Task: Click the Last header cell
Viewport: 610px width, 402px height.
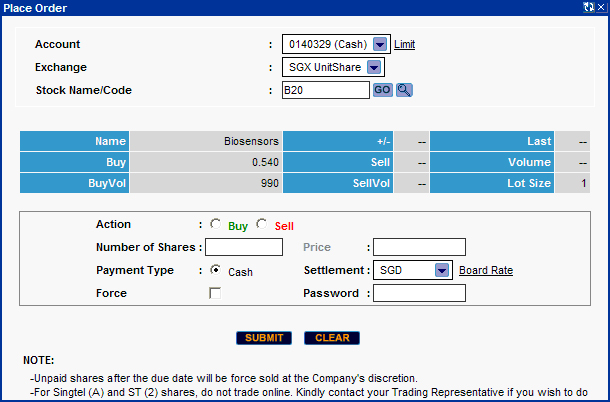Action: 492,141
